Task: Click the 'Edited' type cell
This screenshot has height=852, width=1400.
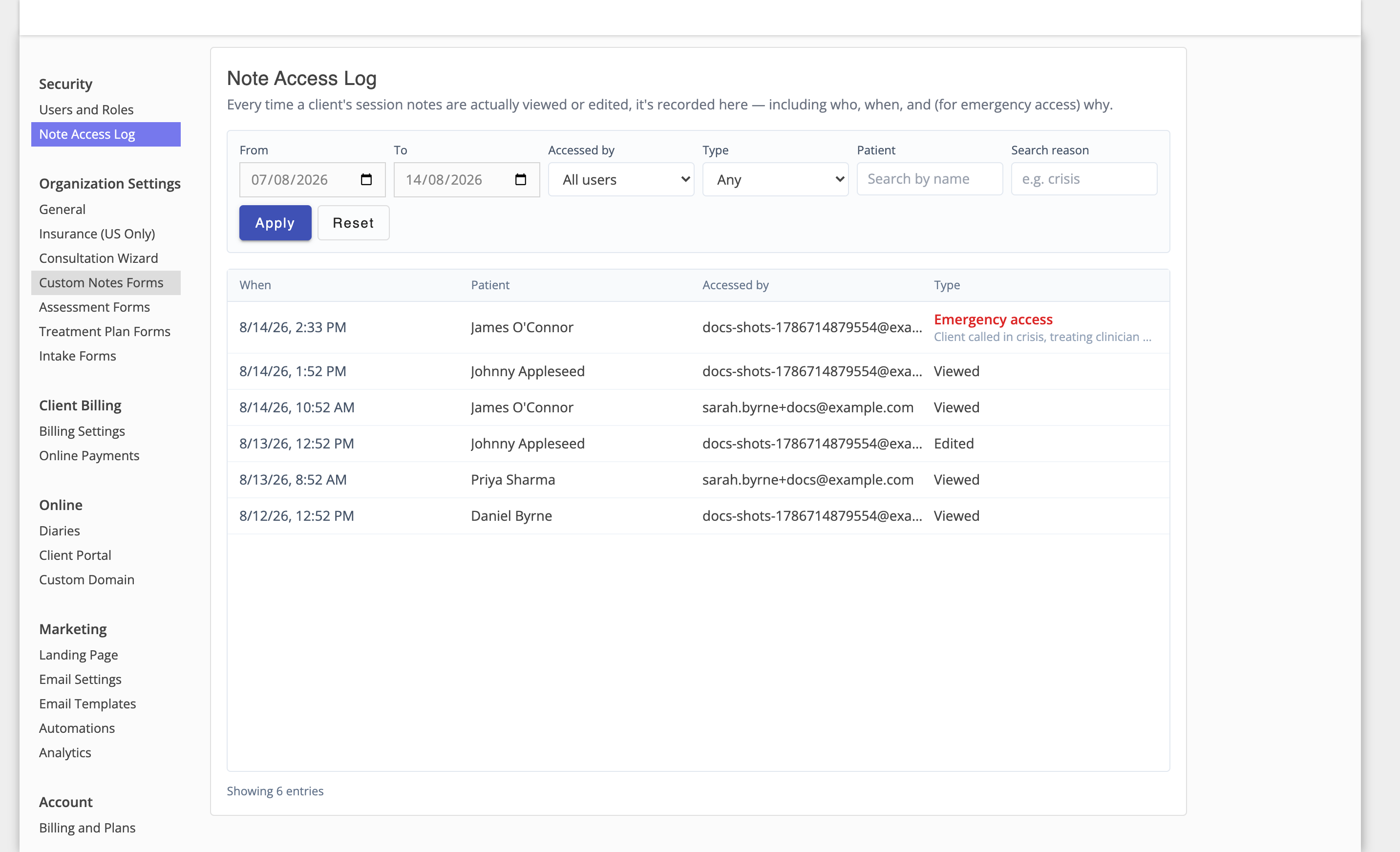Action: pos(954,443)
